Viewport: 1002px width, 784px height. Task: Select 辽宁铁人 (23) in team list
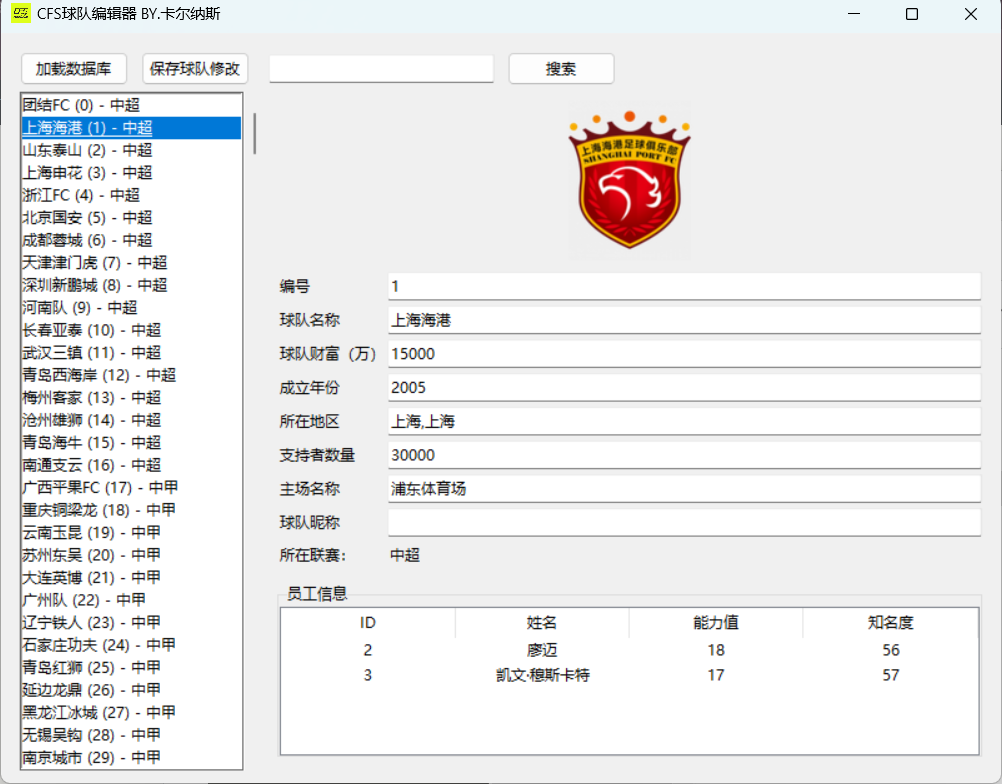pyautogui.click(x=132, y=623)
